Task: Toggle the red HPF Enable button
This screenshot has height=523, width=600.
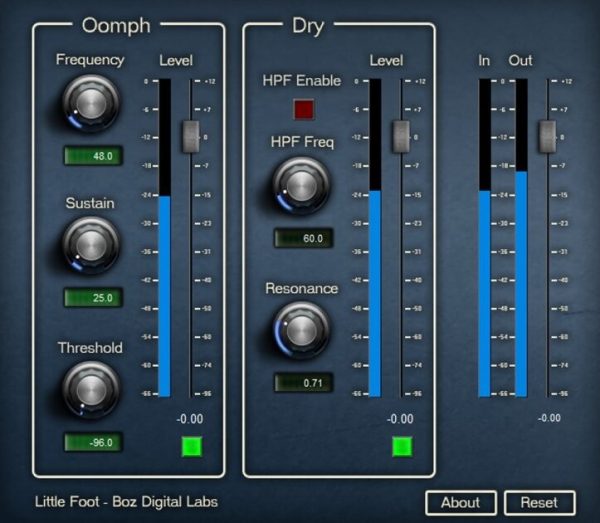Action: pos(304,109)
